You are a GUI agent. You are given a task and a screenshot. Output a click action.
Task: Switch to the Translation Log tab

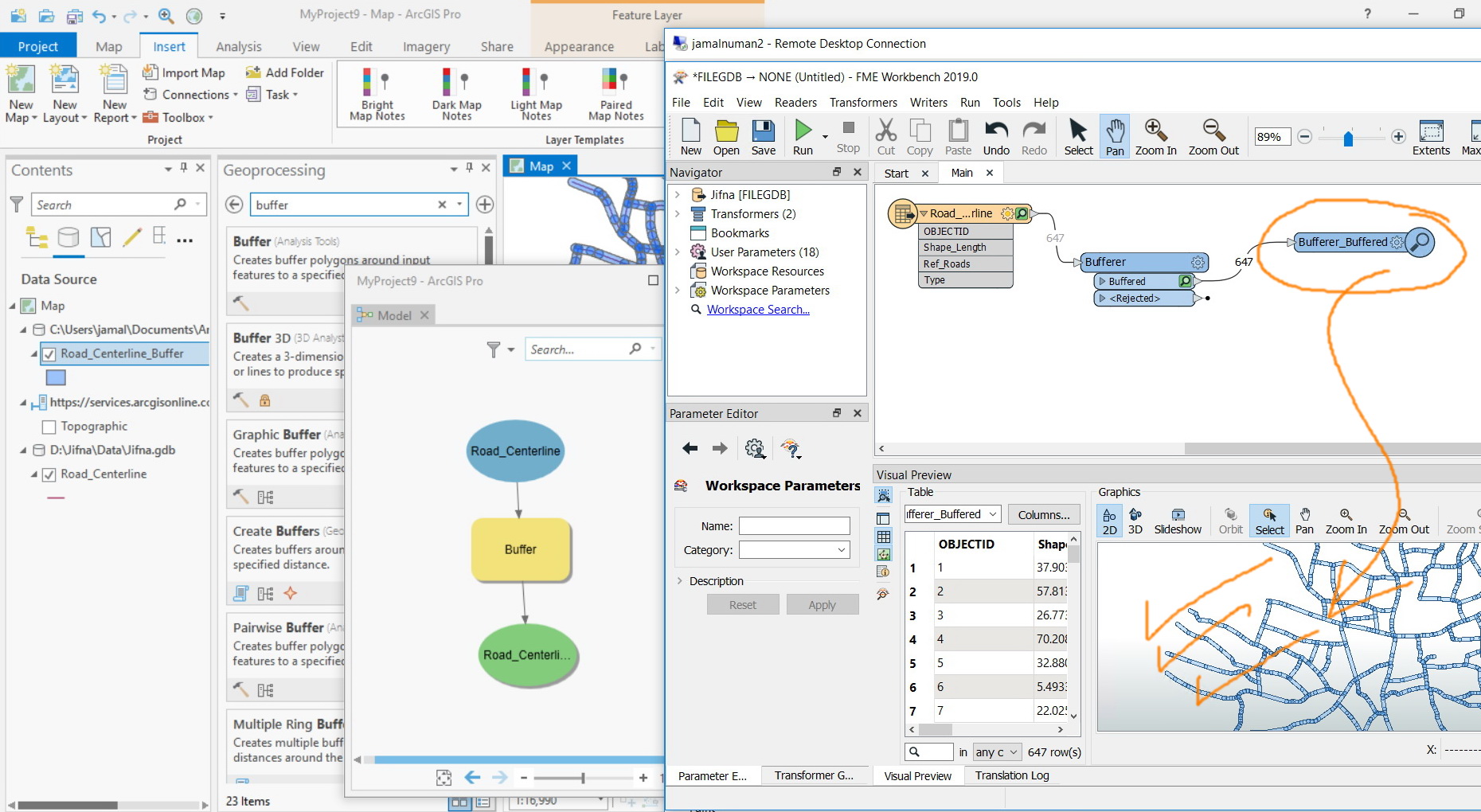point(1011,775)
